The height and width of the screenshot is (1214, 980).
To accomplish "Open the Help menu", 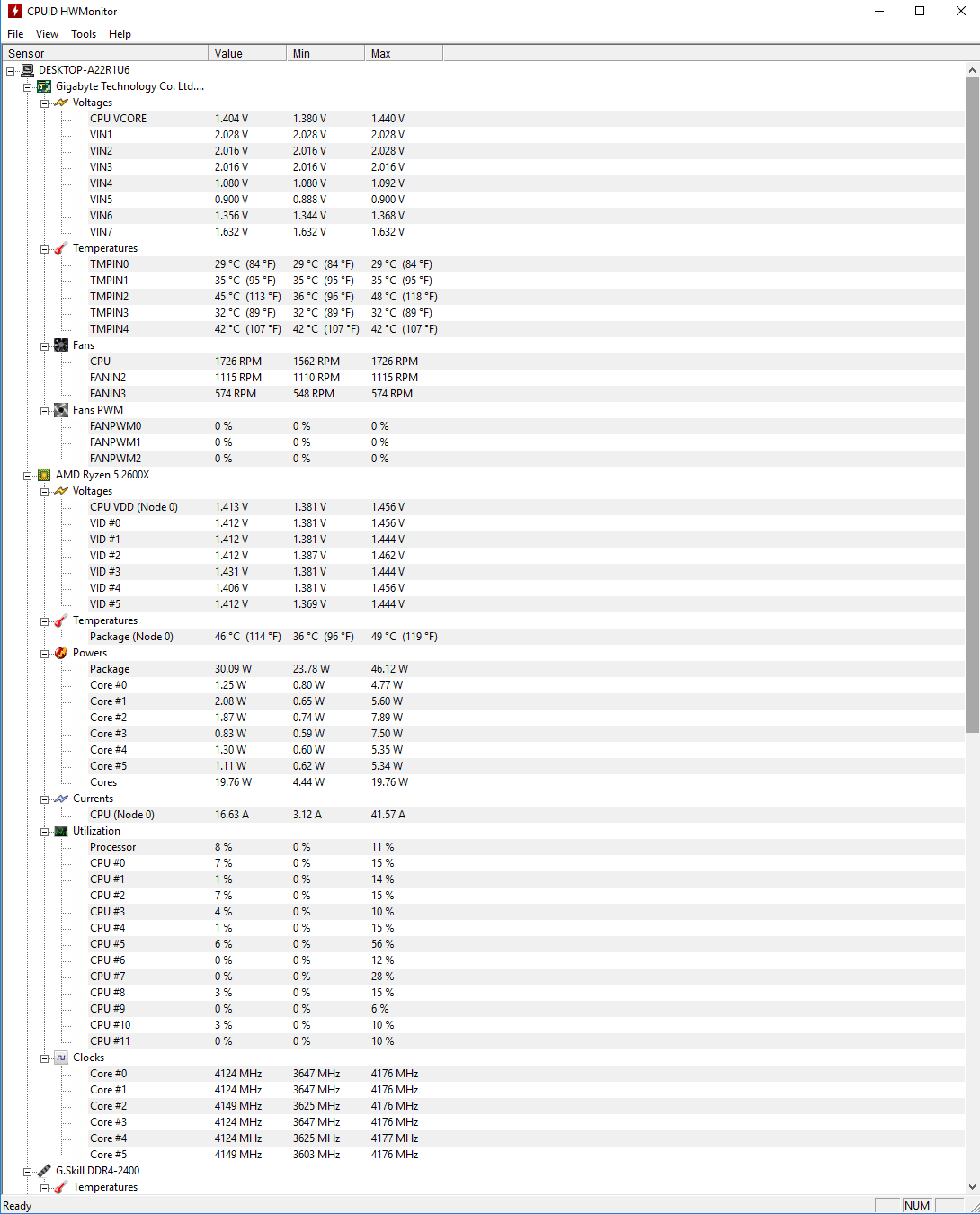I will pos(120,34).
